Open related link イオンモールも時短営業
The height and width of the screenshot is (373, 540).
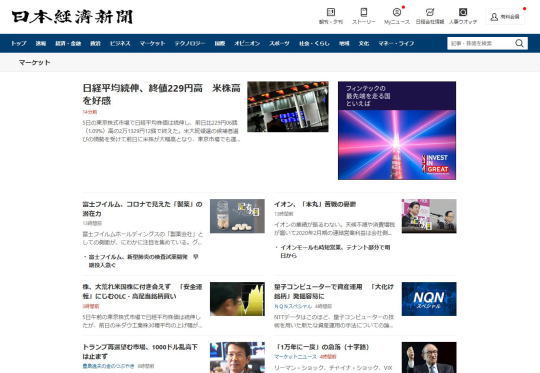coord(335,251)
